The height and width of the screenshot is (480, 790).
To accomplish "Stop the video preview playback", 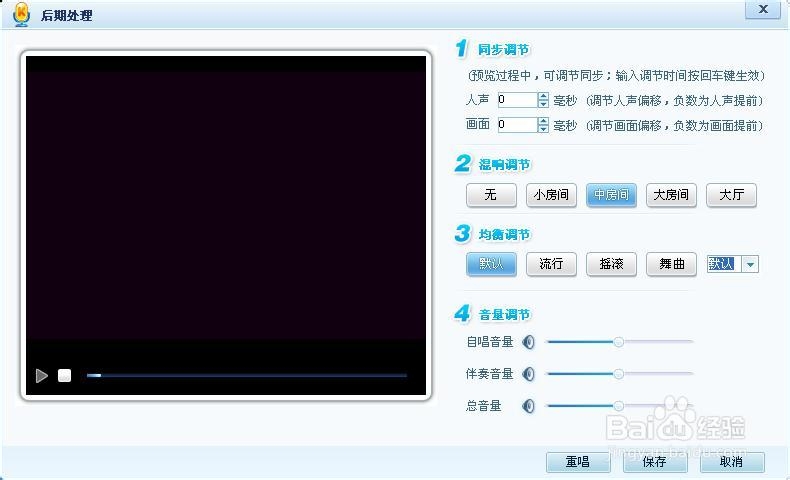I will point(64,375).
